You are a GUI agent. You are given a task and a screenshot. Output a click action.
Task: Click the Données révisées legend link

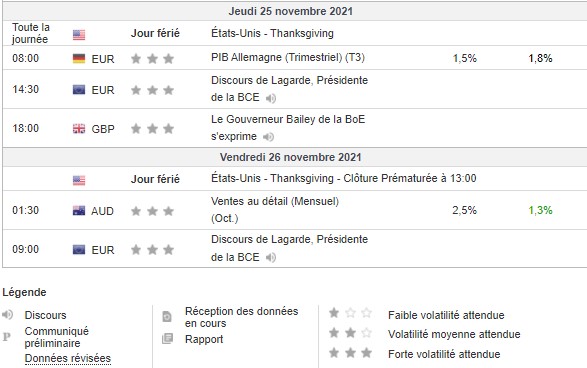(68, 359)
